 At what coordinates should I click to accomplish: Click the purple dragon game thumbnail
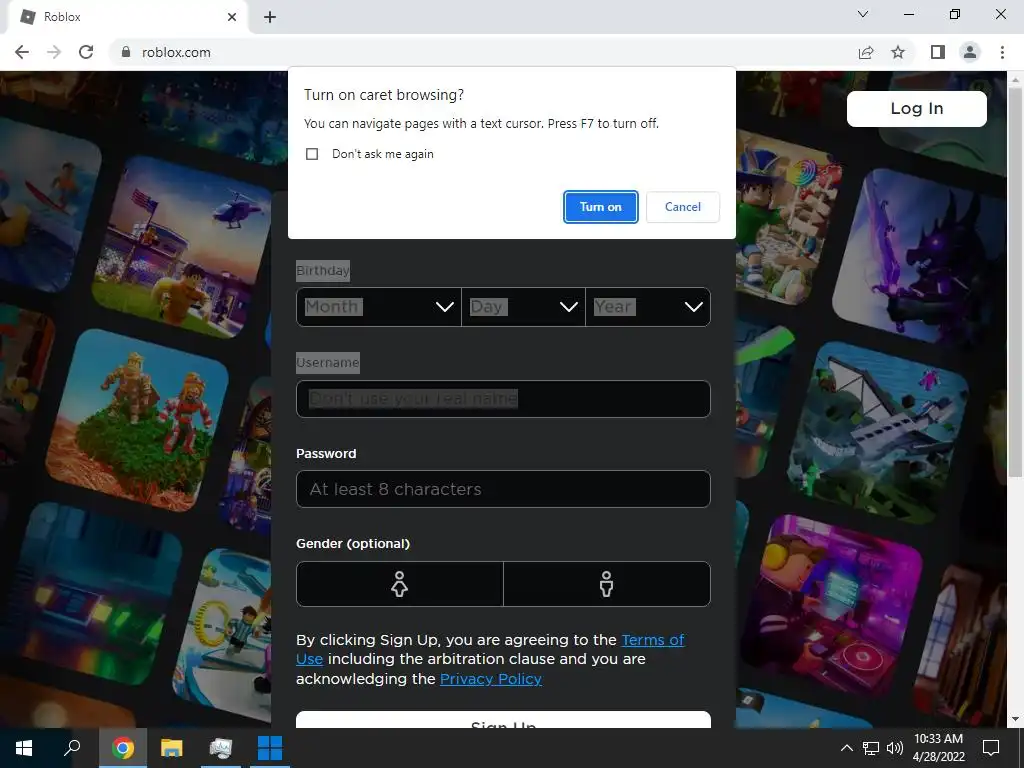[x=922, y=256]
